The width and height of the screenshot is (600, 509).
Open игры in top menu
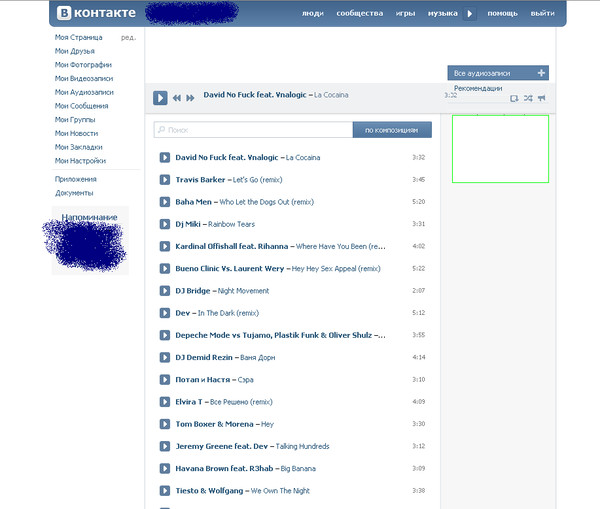pos(405,13)
